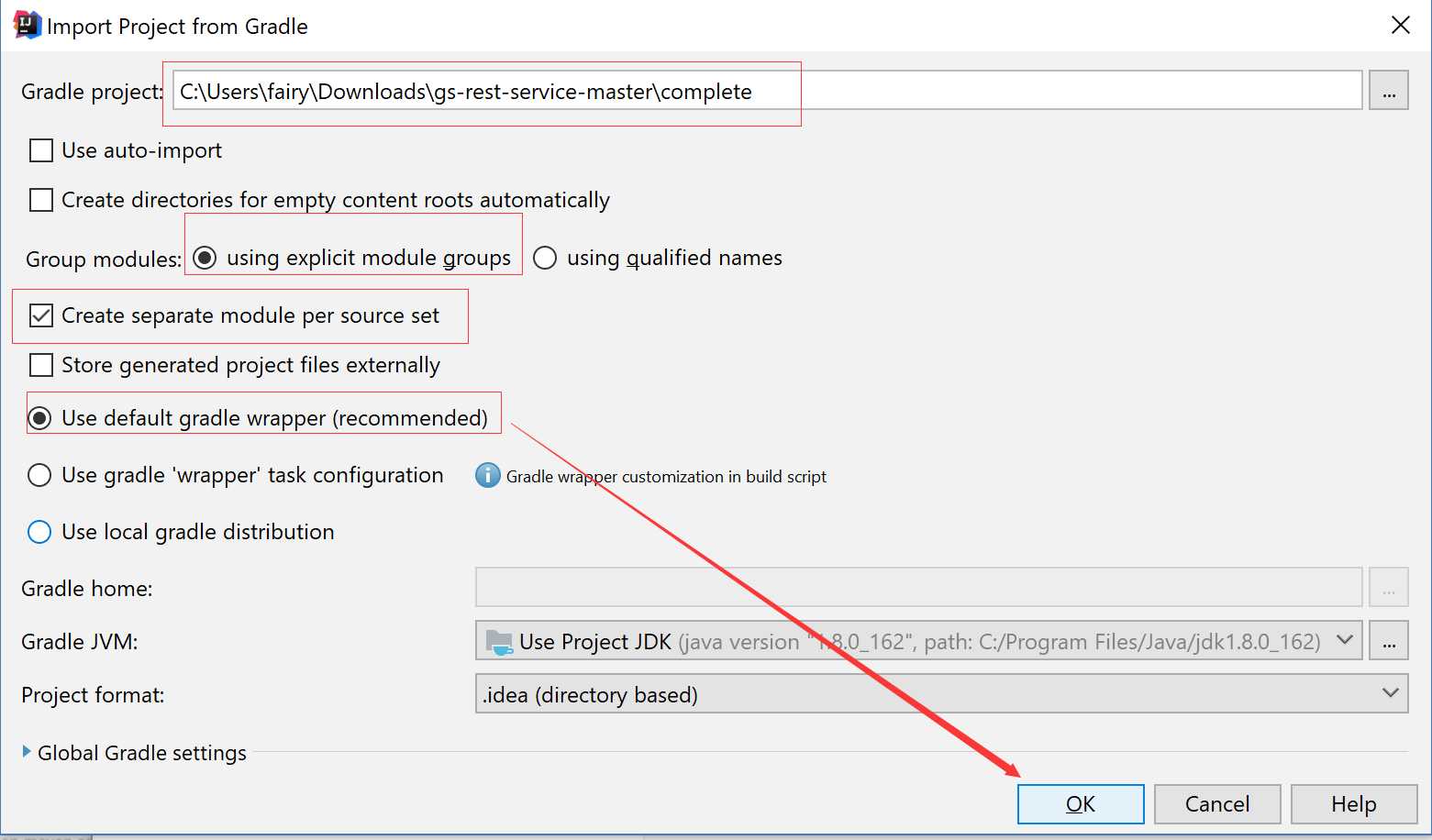The height and width of the screenshot is (840, 1432).
Task: Click the Gradle home label
Action: point(87,589)
